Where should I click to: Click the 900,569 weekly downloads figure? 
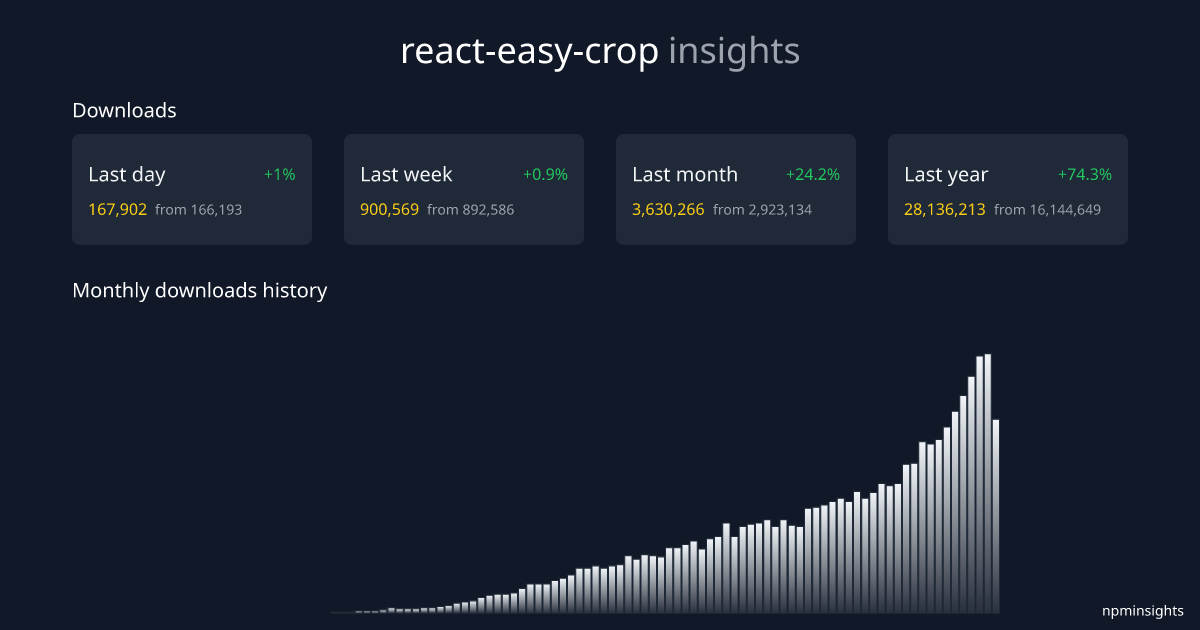389,210
